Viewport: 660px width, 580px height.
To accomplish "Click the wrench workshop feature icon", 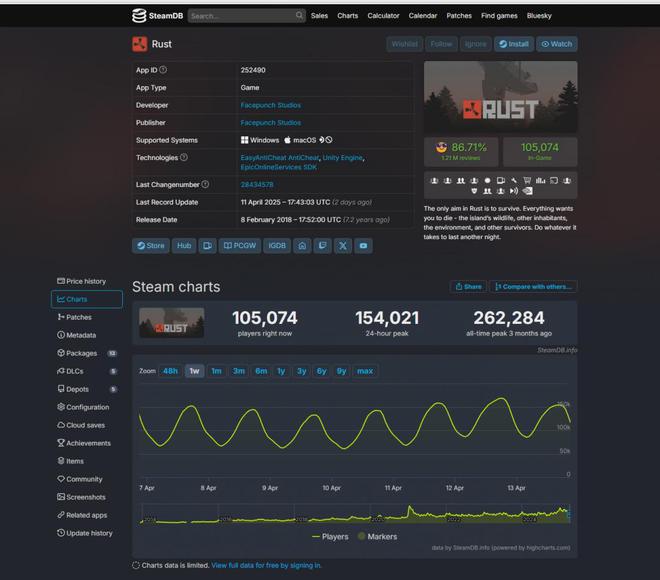I will pyautogui.click(x=514, y=181).
